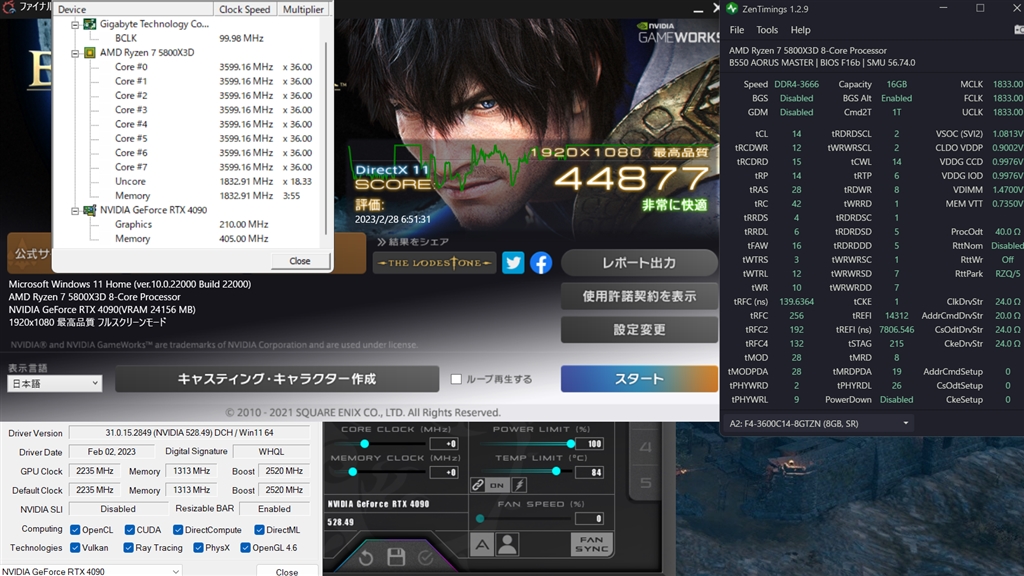Click the Fan Sync button

[x=592, y=545]
